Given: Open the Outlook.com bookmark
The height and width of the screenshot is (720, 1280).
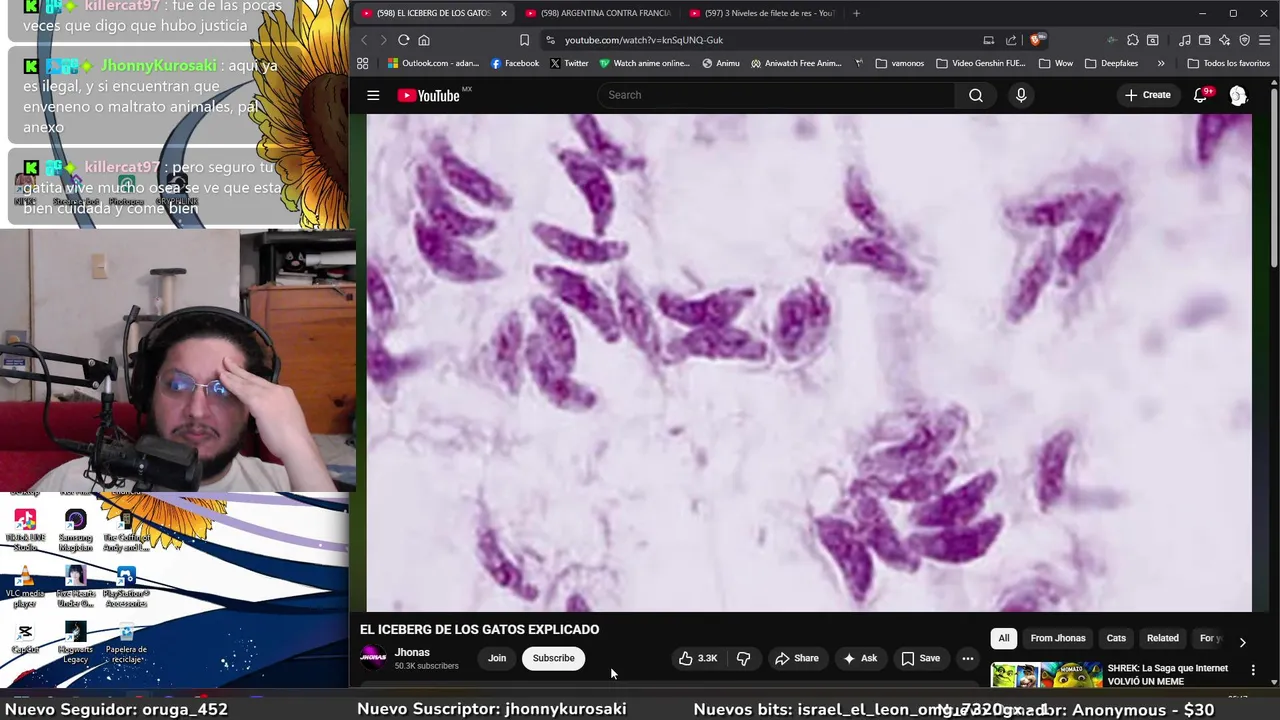Looking at the screenshot, I should [x=433, y=63].
